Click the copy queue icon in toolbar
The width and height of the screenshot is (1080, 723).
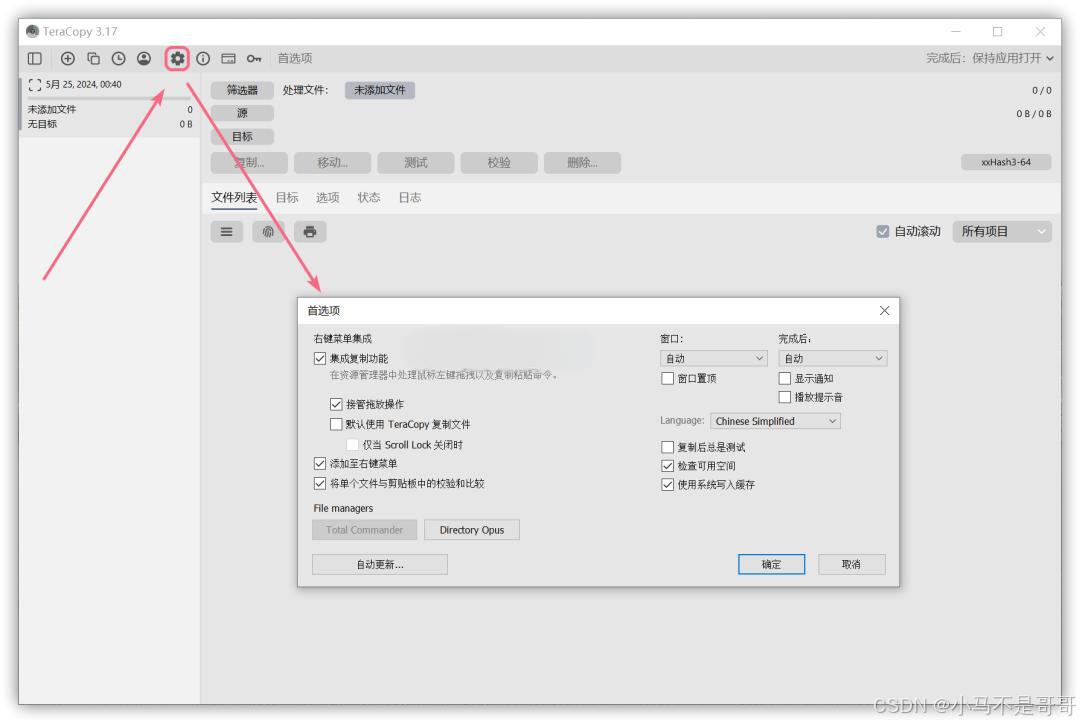tap(93, 59)
